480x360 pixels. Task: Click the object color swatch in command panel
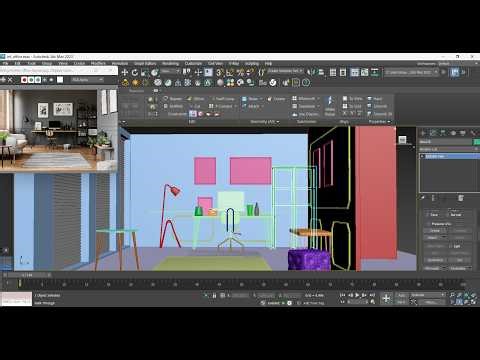point(477,142)
